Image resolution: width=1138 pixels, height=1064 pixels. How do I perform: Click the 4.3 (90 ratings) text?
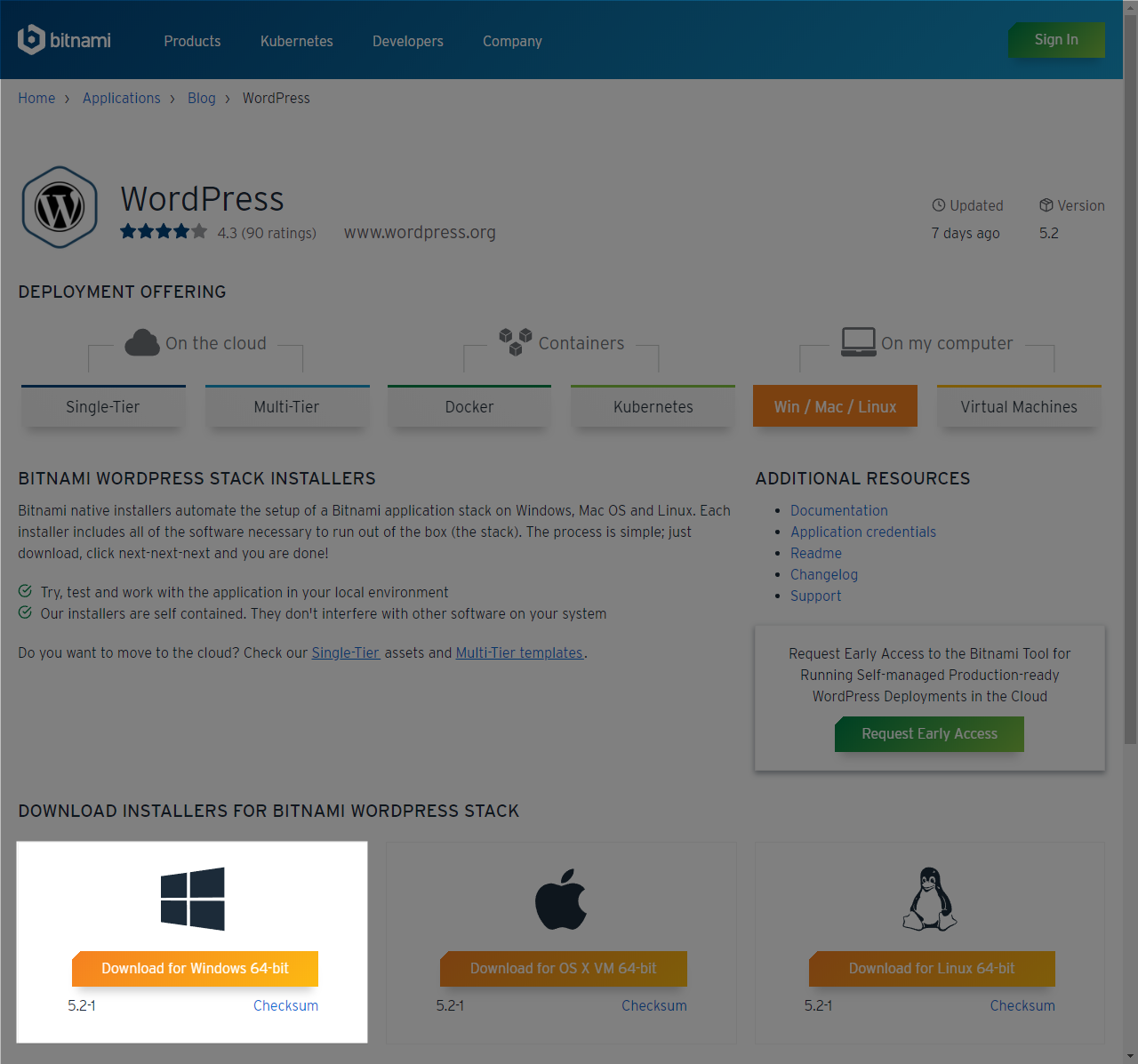point(267,233)
